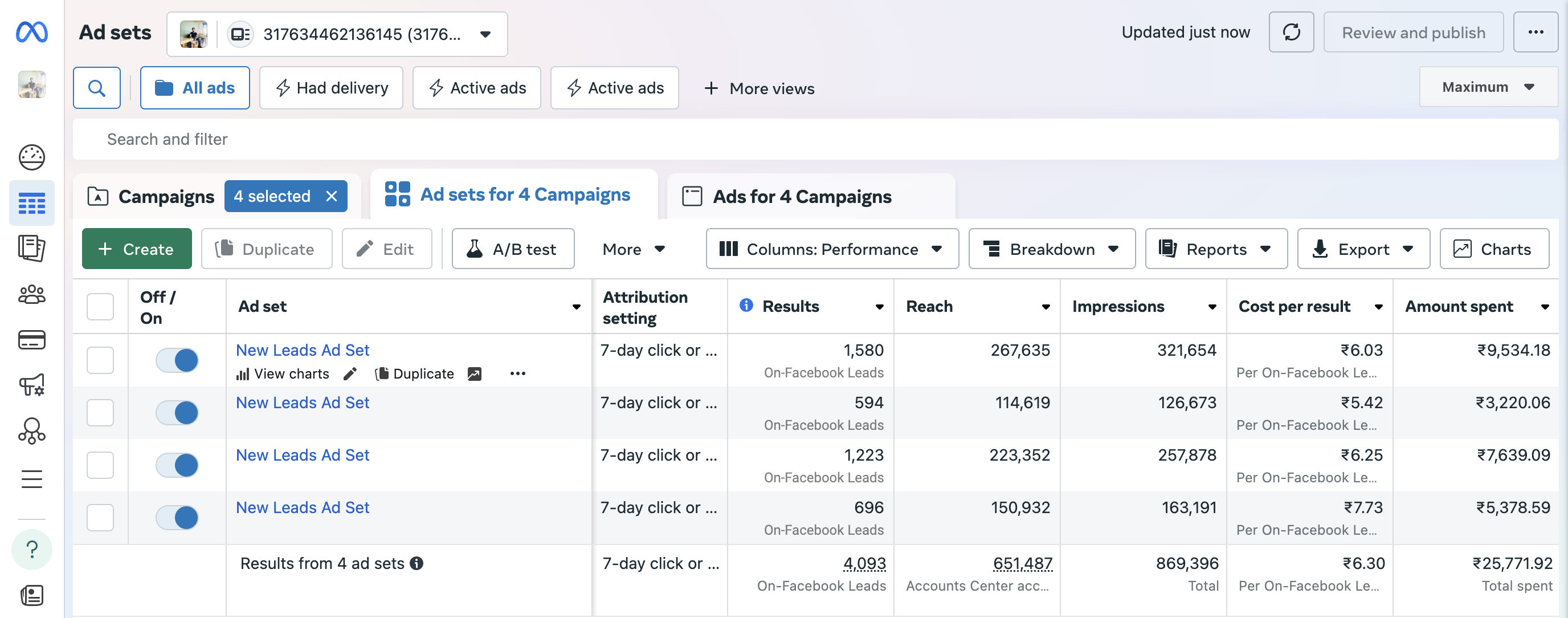Open the Maximum date range dropdown
Viewport: 1568px width, 618px height.
tap(1487, 88)
